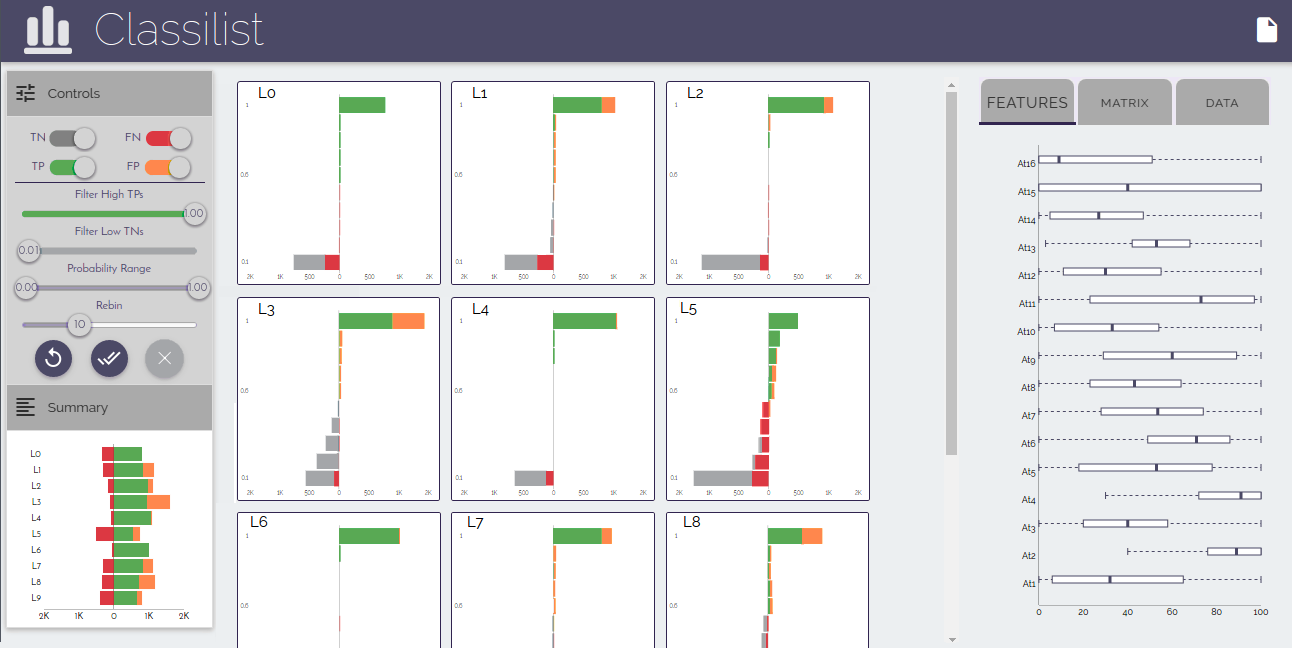Click the Controls tune sliders icon
This screenshot has height=648, width=1292.
pos(26,93)
